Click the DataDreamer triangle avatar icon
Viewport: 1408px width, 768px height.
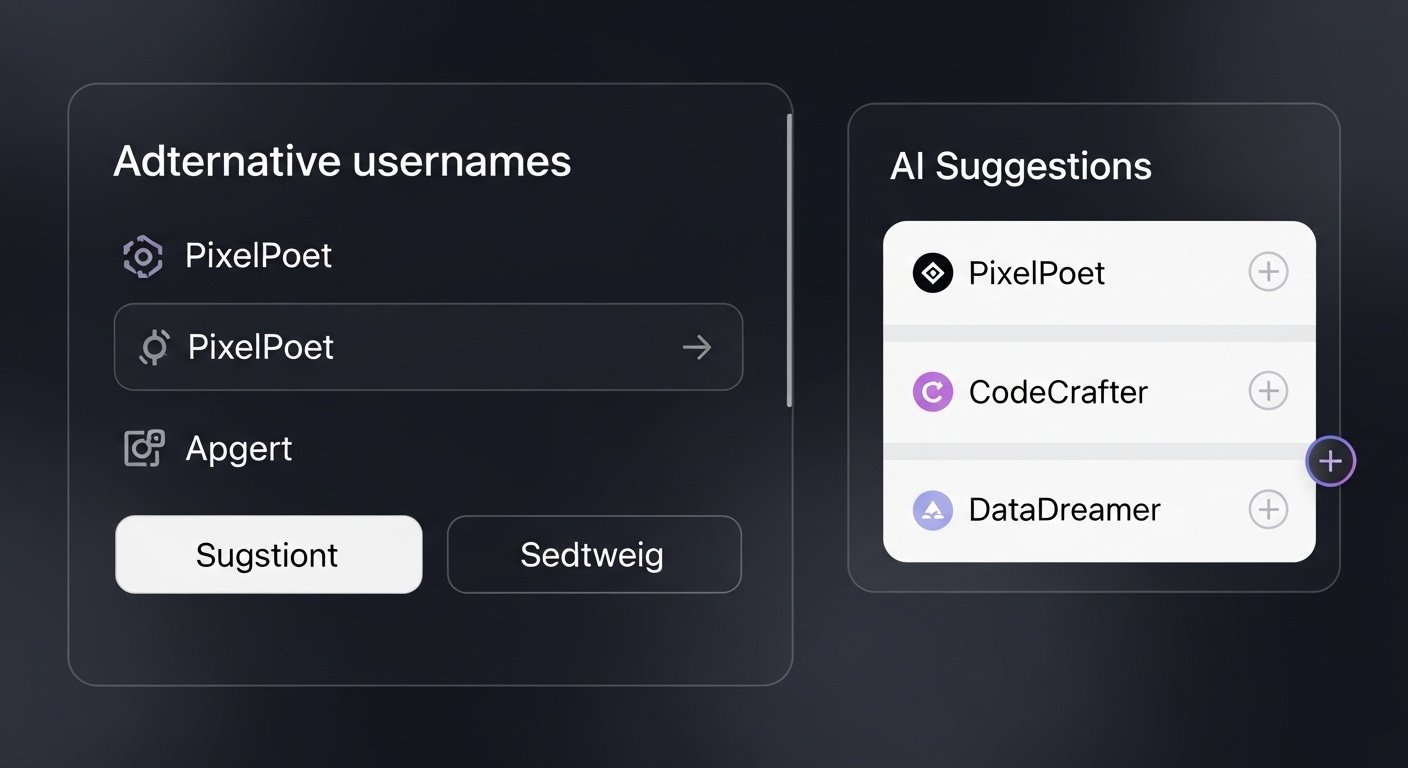pyautogui.click(x=934, y=509)
